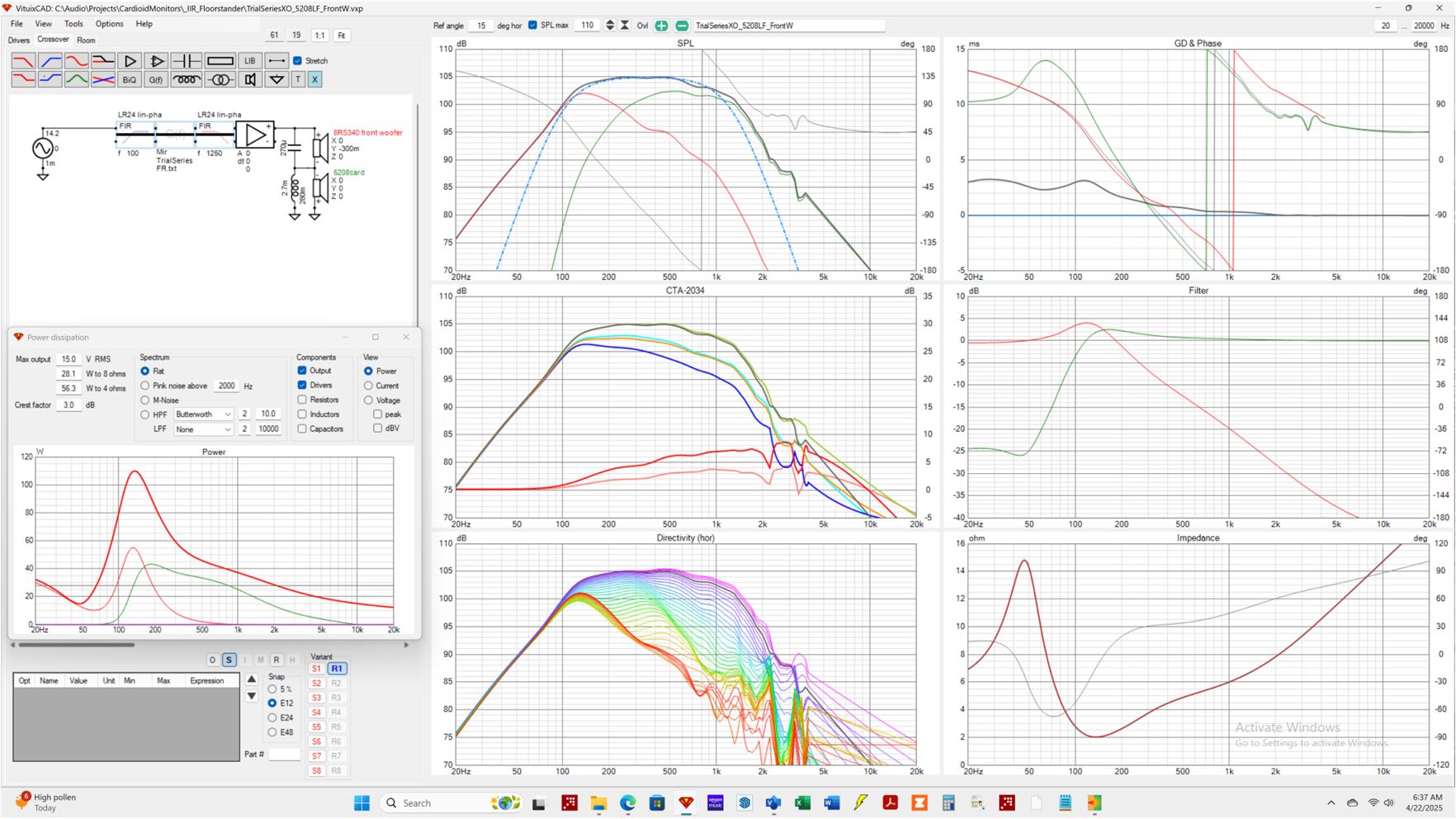Click the R mode button

pos(277,660)
